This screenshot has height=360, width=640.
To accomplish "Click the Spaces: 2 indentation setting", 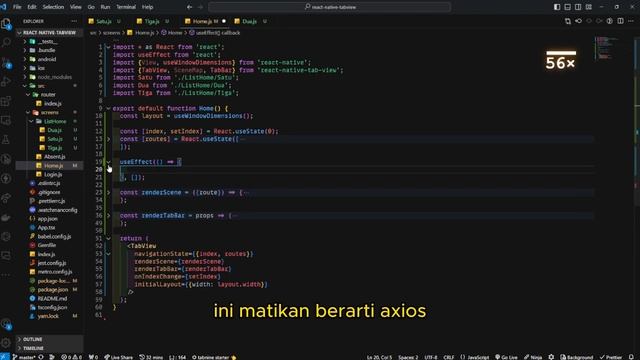I will [408, 357].
